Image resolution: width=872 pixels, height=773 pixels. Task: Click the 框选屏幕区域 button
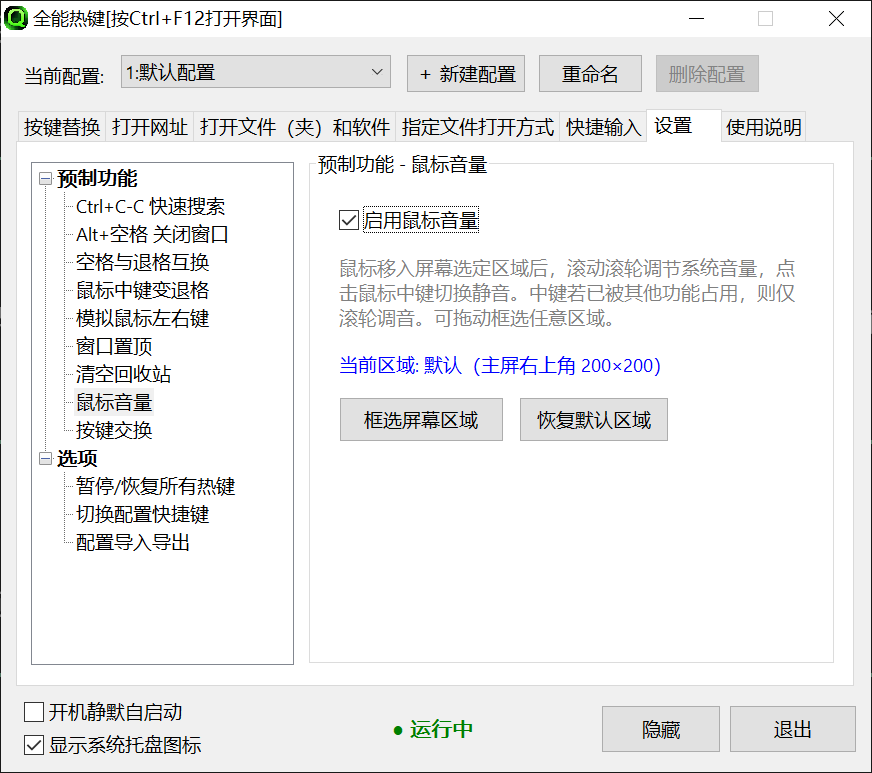point(421,420)
